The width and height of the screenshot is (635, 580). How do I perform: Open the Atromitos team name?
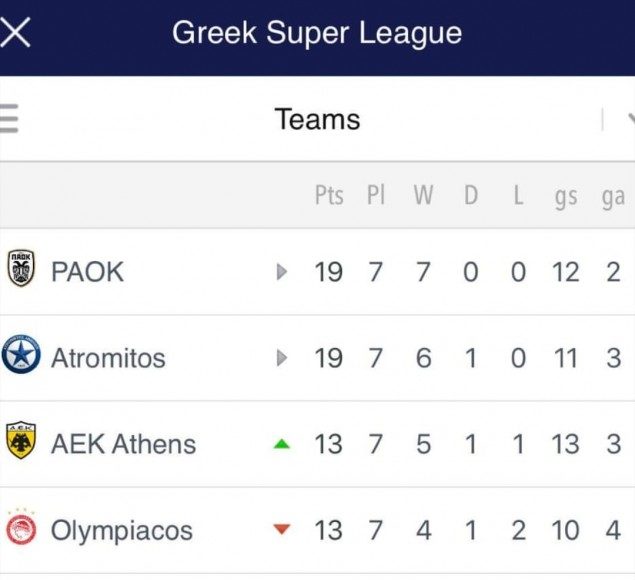[108, 358]
